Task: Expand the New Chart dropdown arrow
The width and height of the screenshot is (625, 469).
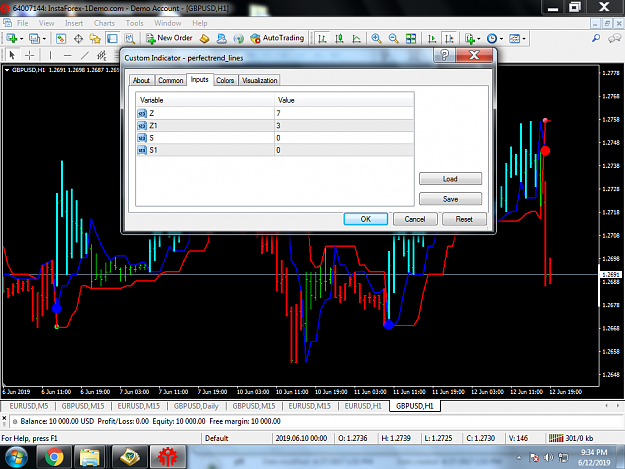Action: pyautogui.click(x=22, y=39)
